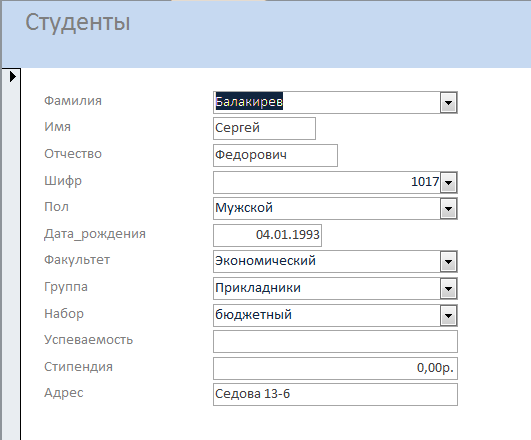Open the Пол dropdown arrow
531x440 pixels.
[x=448, y=208]
